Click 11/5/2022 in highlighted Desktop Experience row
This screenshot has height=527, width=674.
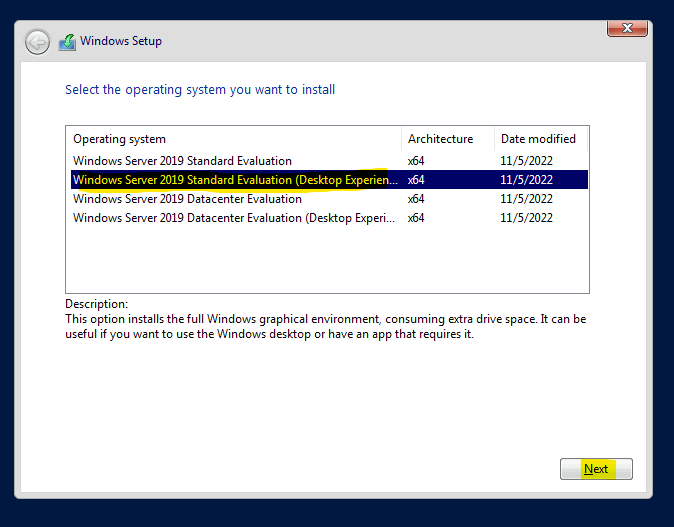pos(526,180)
